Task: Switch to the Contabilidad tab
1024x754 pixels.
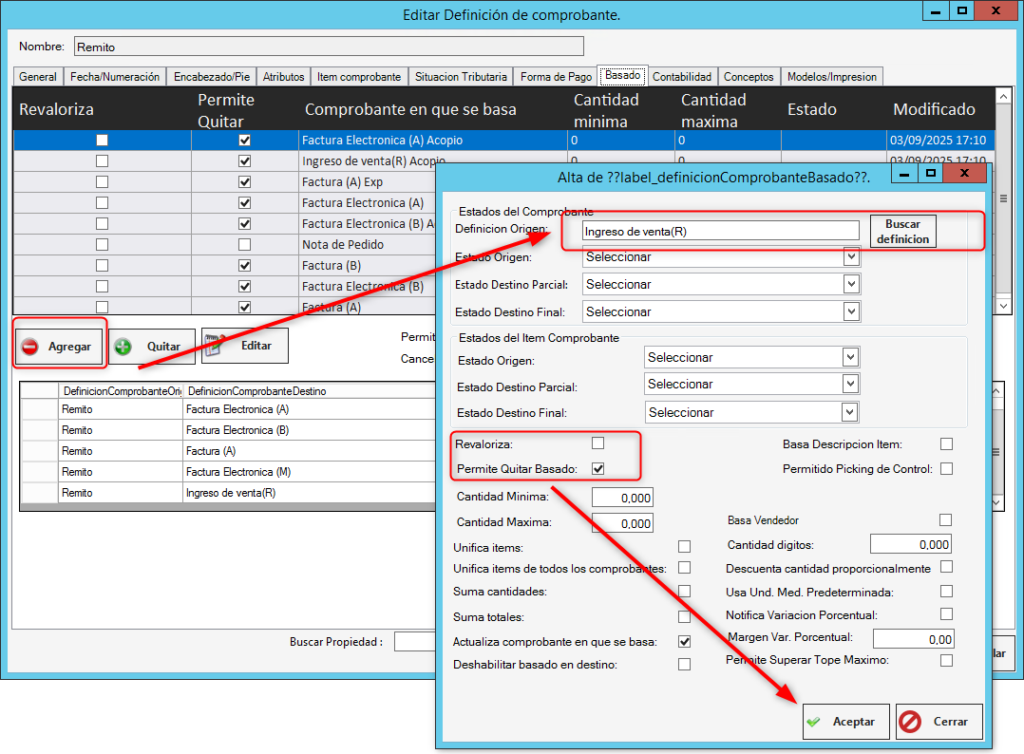Action: click(682, 76)
